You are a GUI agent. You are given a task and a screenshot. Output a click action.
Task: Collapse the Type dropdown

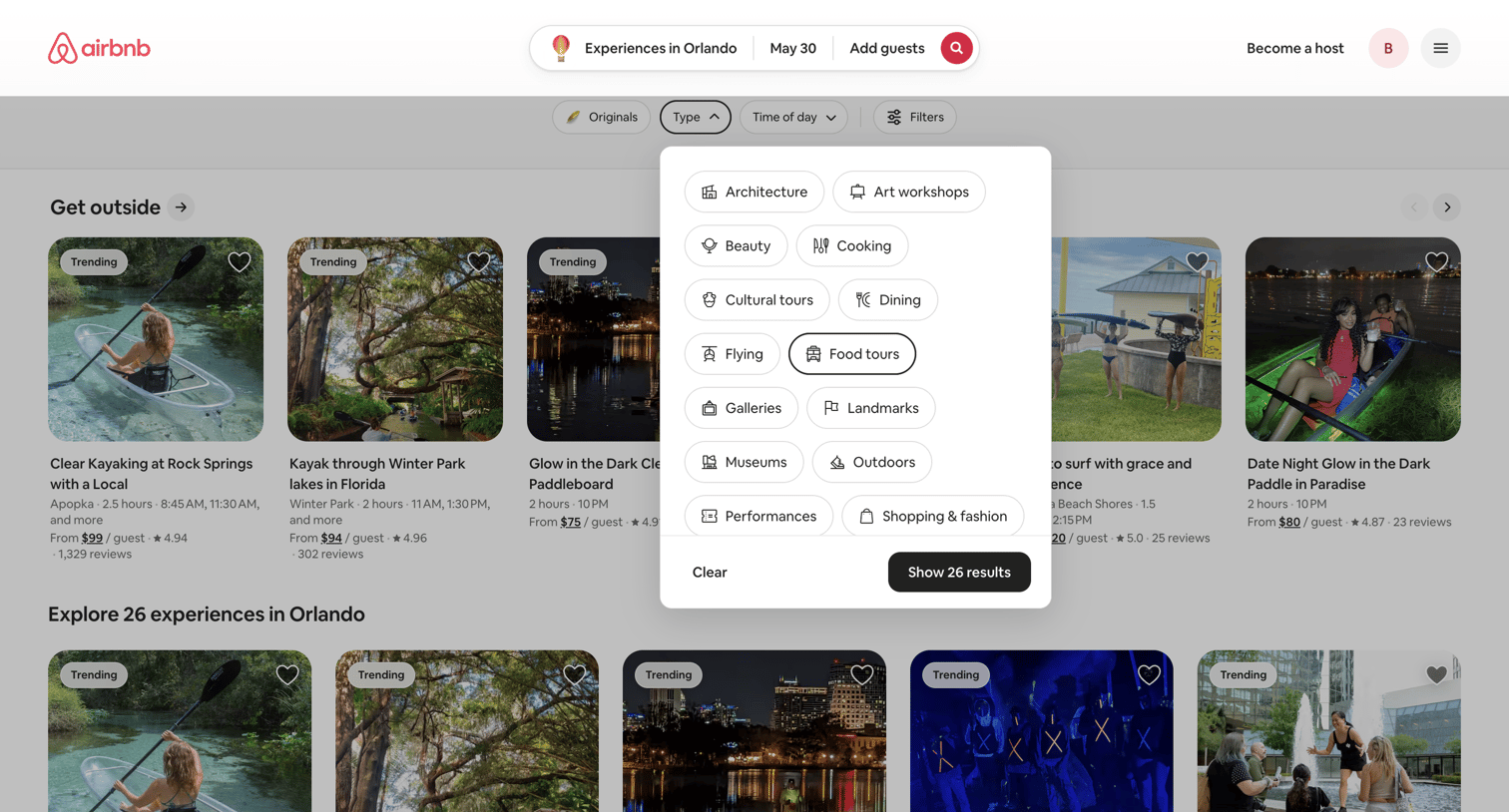696,117
